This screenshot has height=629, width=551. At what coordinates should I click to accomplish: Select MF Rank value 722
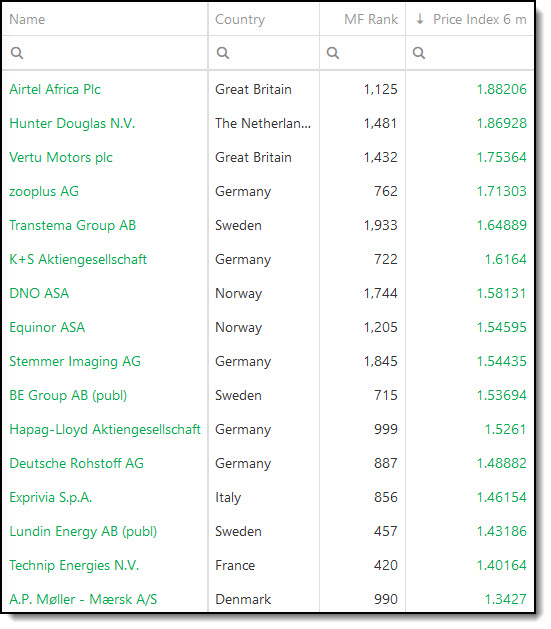(x=386, y=259)
